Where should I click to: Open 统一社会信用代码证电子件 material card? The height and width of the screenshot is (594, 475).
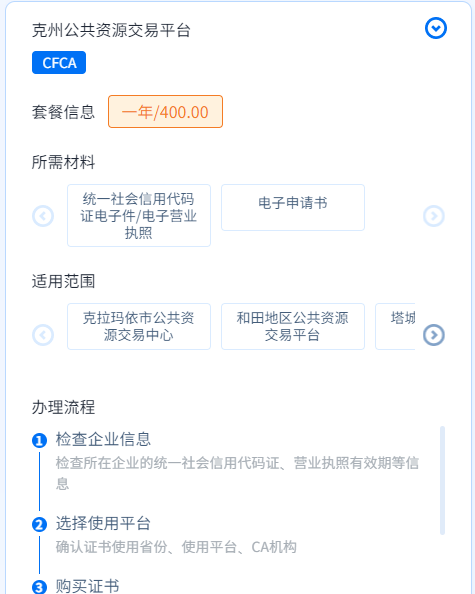[x=139, y=216]
